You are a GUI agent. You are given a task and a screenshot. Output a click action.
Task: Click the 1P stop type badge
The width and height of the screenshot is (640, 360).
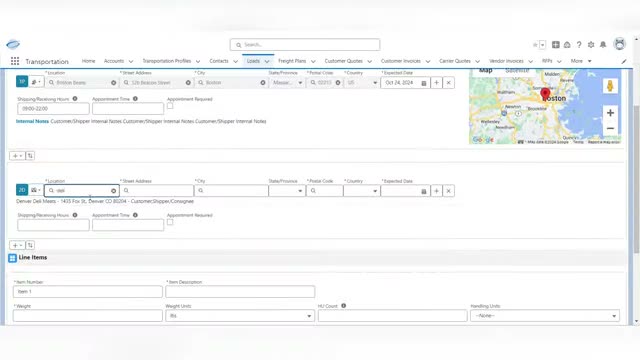[22, 82]
